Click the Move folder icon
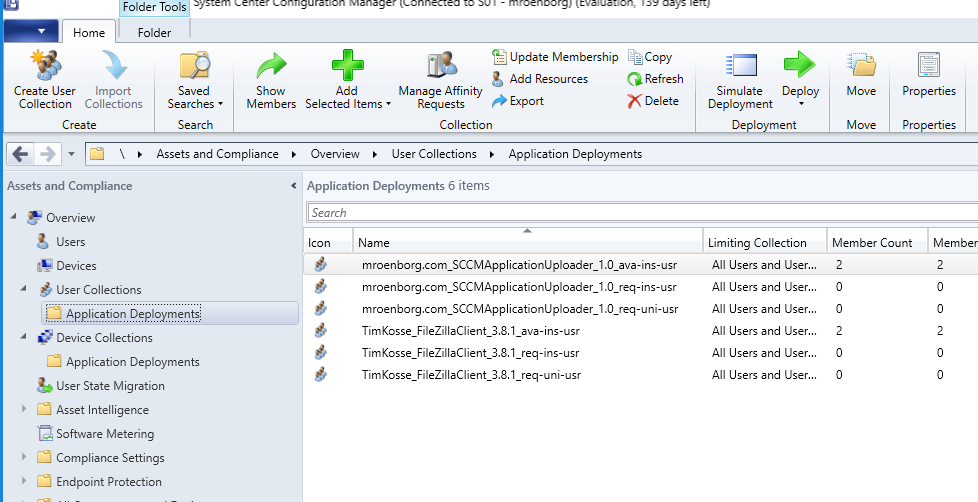The image size is (978, 502). coord(861,65)
